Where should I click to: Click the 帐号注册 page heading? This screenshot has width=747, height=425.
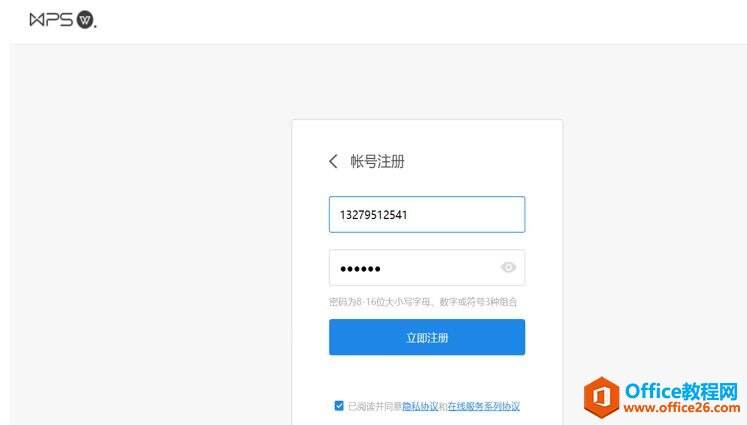coord(377,161)
